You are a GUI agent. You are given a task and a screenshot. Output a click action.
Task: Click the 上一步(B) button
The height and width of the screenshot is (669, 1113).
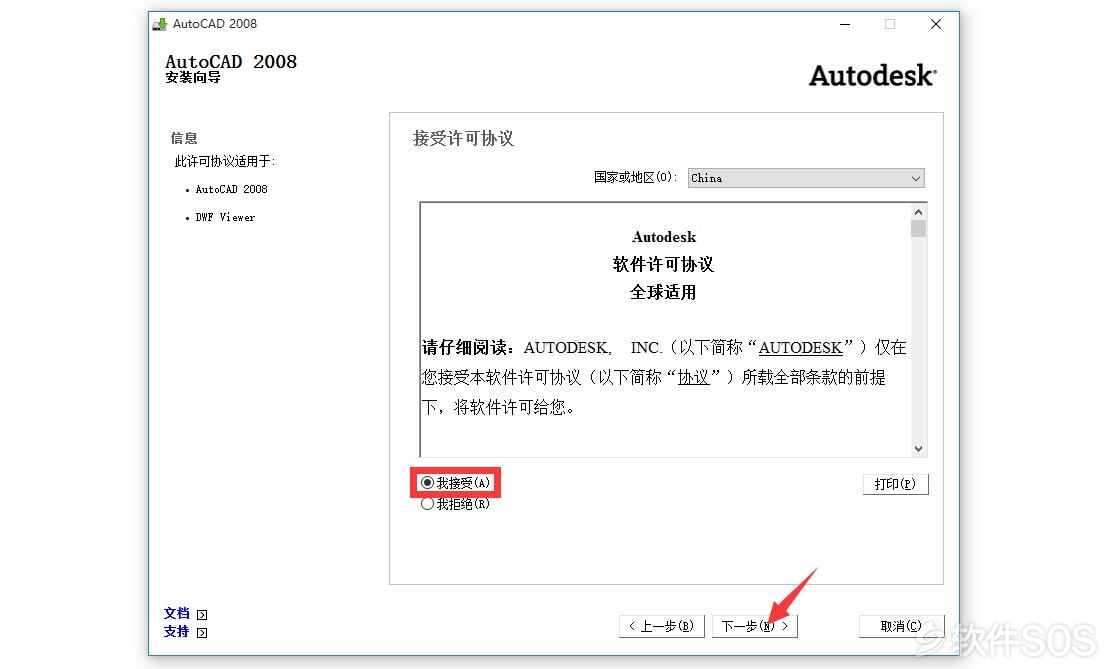click(x=662, y=626)
